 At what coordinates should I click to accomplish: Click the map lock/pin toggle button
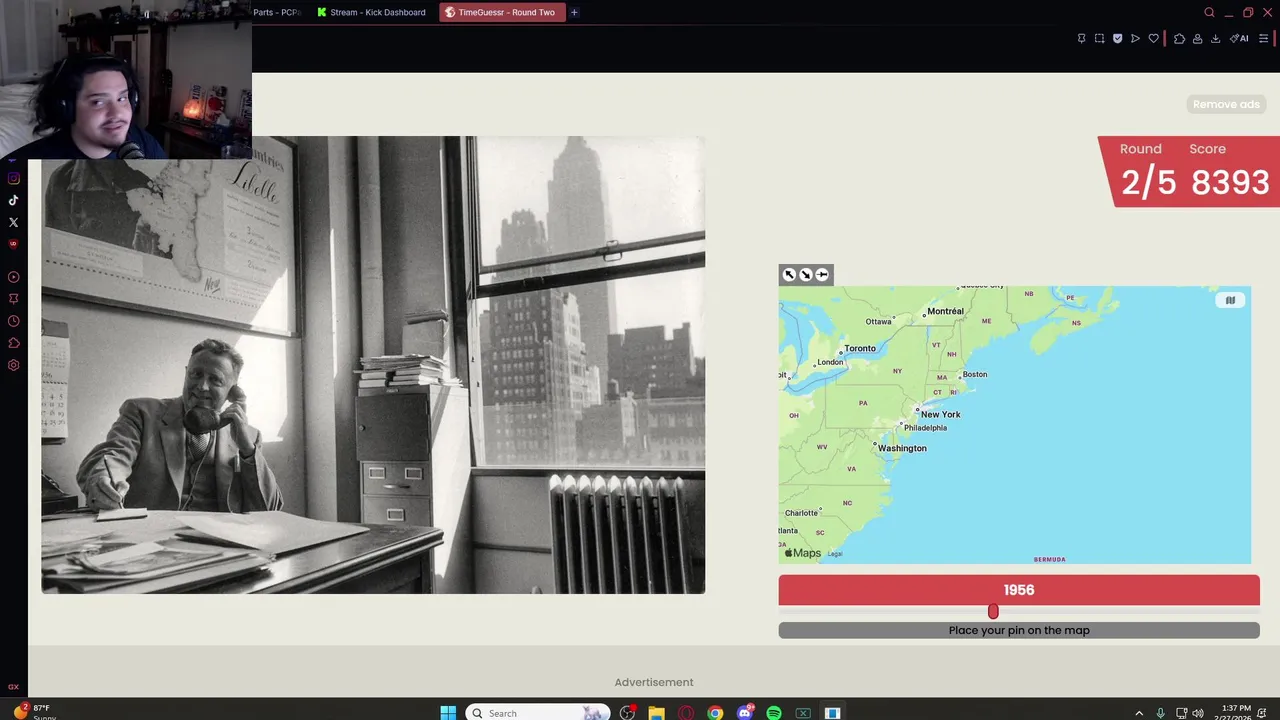[x=822, y=274]
